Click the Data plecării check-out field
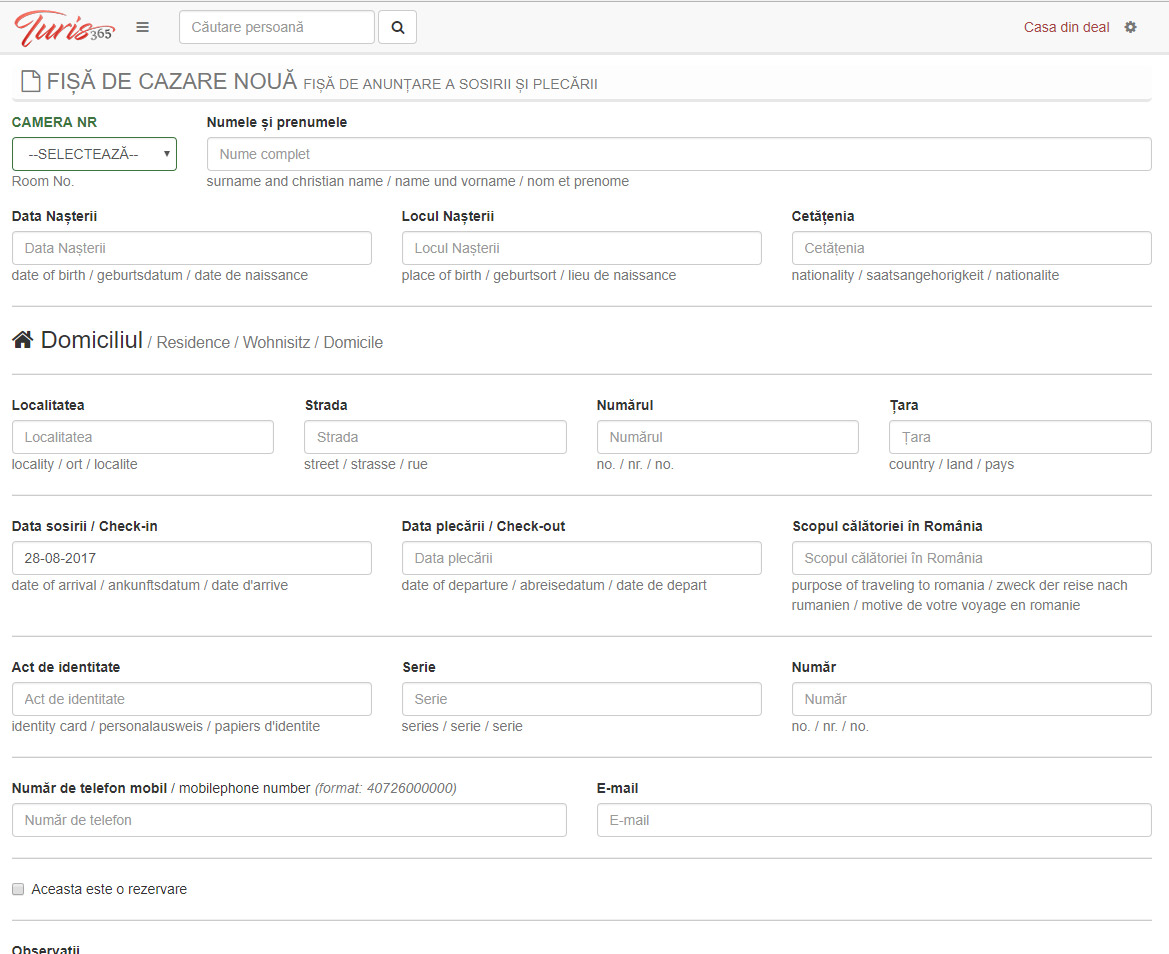 tap(582, 558)
